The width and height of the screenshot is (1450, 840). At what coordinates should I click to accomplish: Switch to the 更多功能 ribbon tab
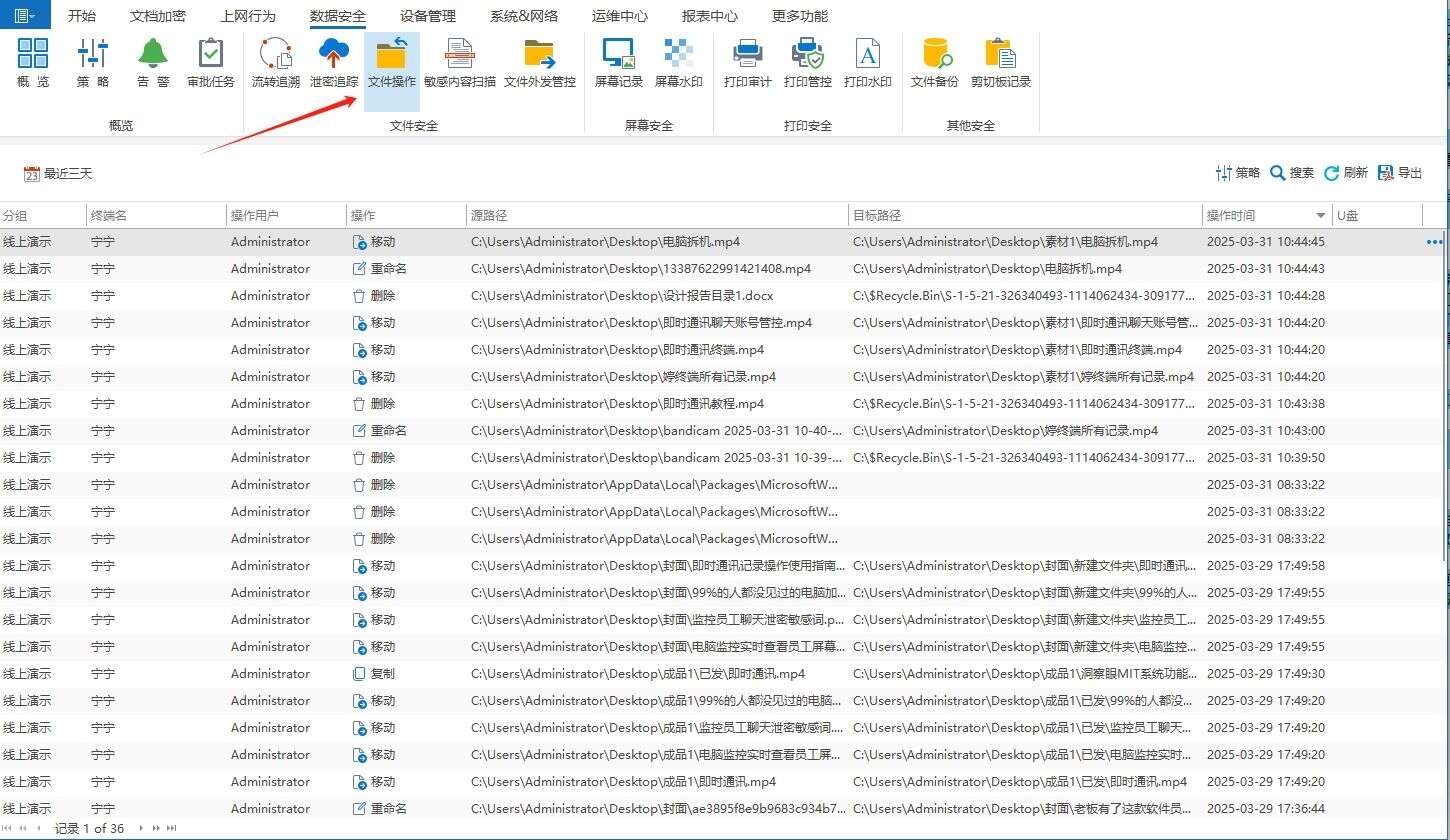tap(800, 15)
